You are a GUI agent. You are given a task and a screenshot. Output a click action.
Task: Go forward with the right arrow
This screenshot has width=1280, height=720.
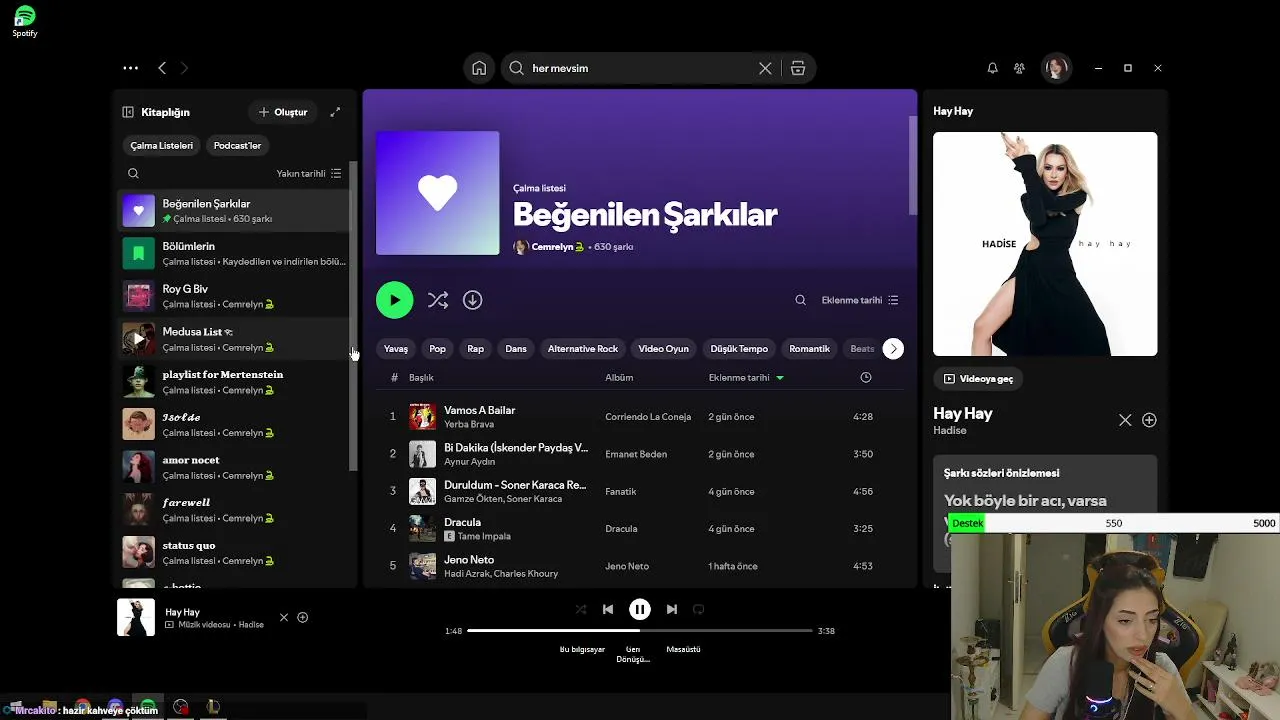coord(184,68)
